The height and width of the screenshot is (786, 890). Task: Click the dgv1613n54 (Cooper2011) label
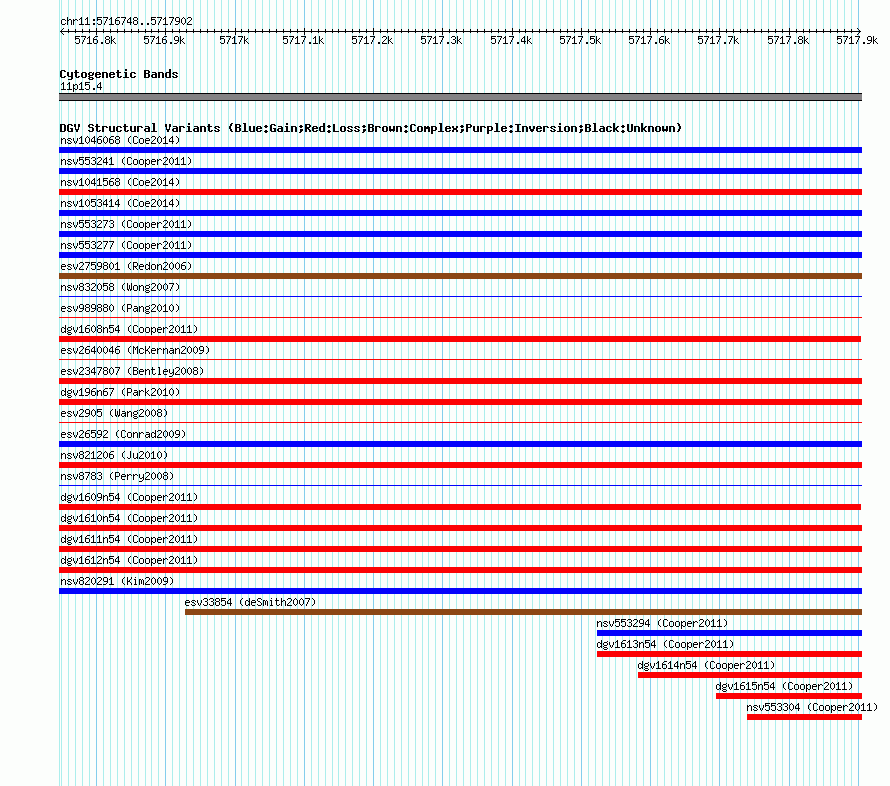pos(665,644)
